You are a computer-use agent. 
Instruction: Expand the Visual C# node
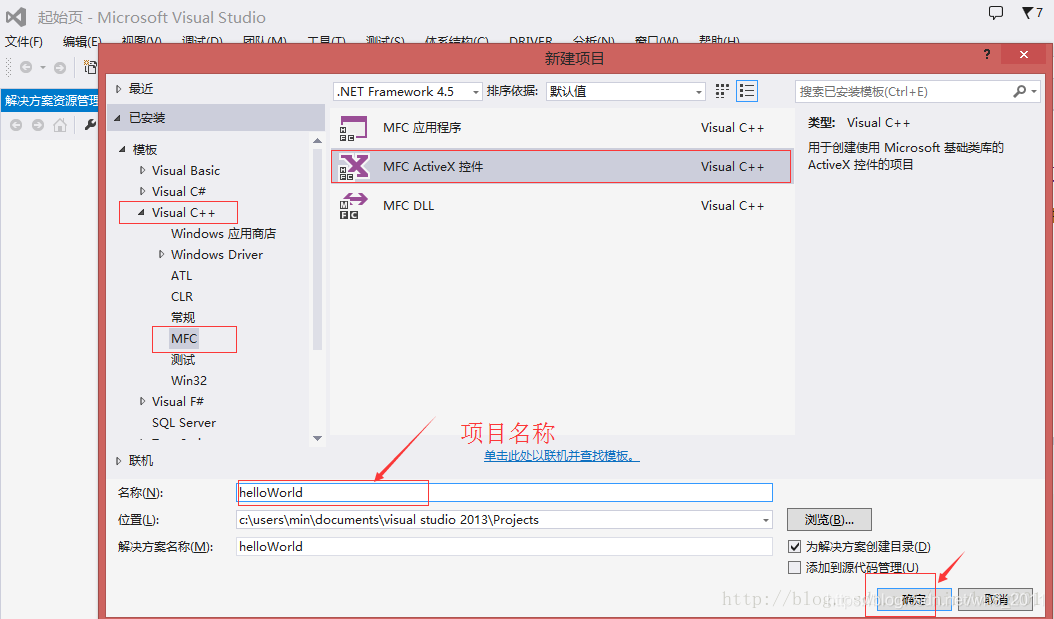coord(142,192)
